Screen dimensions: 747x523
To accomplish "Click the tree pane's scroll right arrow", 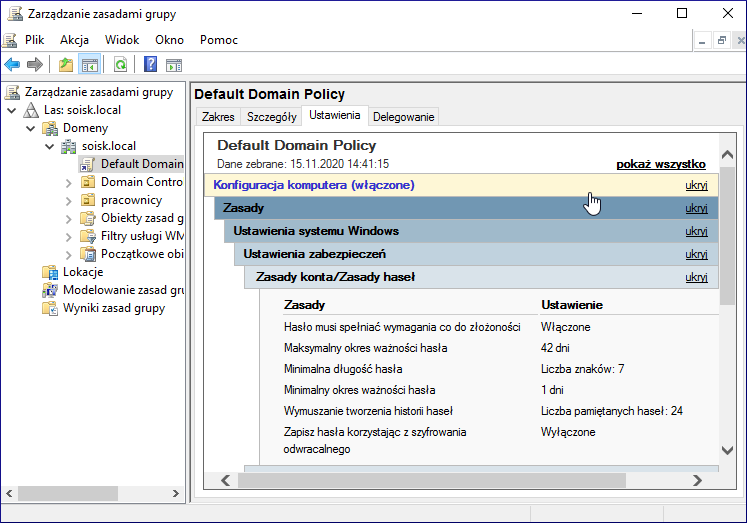I will tap(175, 493).
